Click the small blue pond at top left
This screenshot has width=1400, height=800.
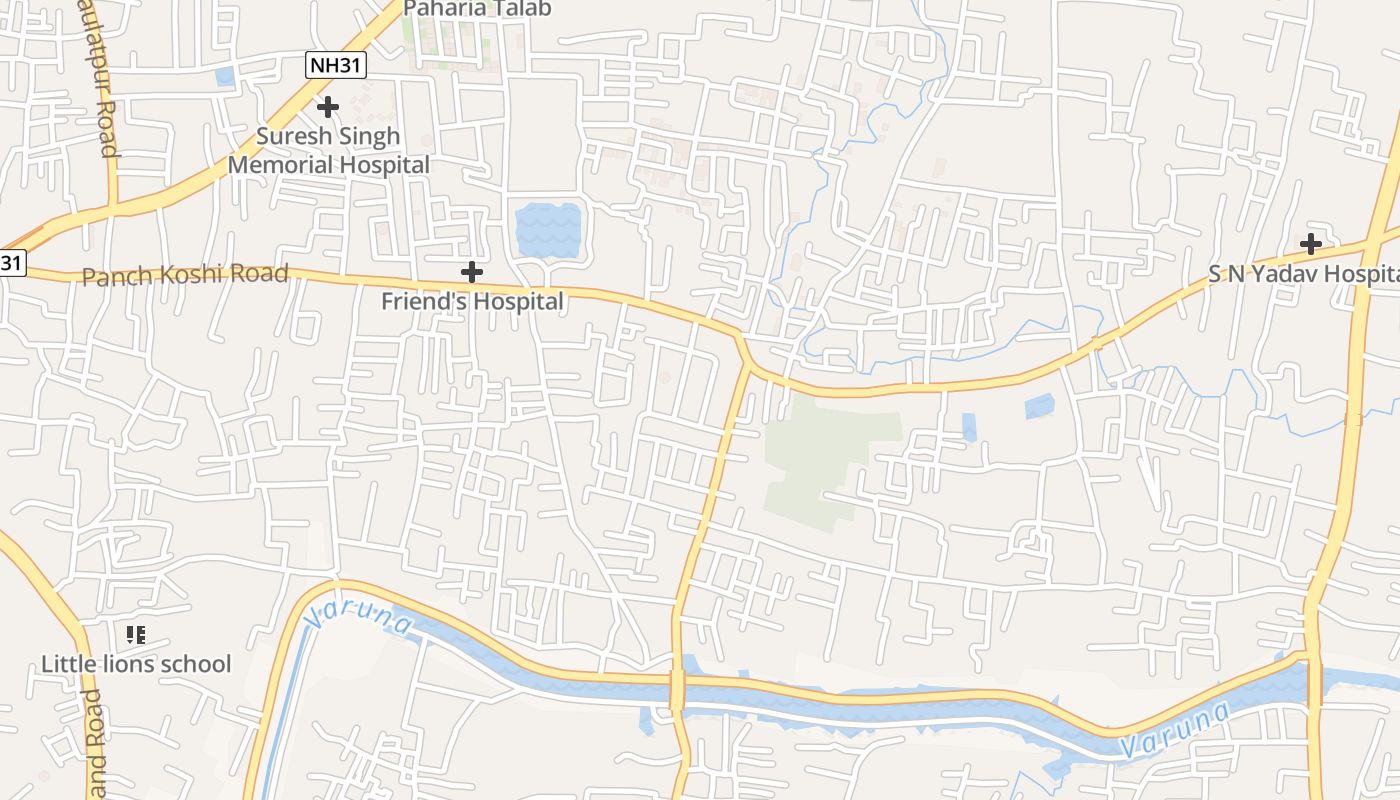[225, 76]
